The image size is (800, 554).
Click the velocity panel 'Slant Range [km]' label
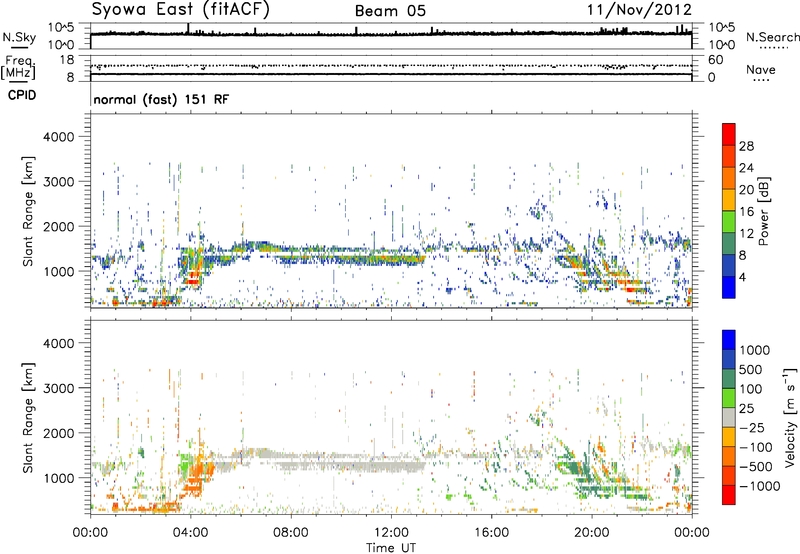point(28,417)
